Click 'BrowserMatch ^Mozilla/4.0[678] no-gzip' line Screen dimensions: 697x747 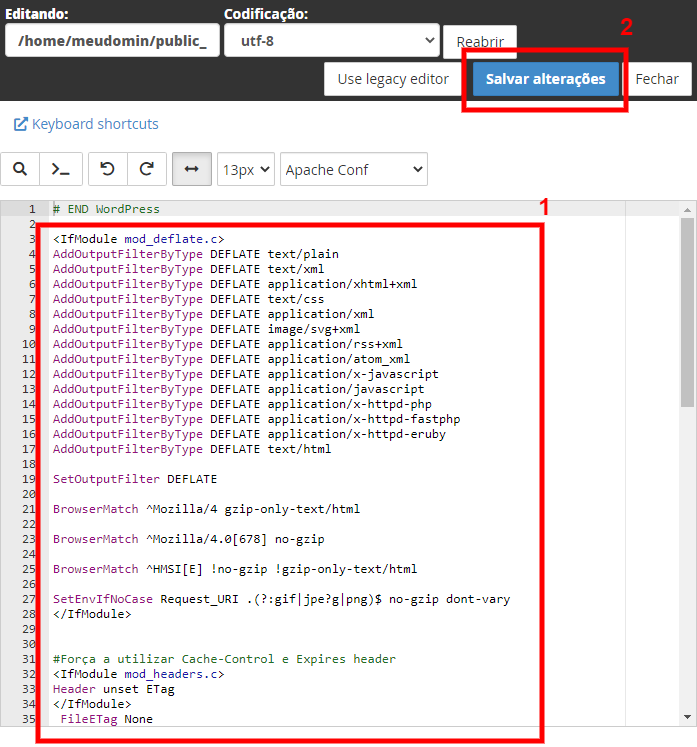(189, 539)
